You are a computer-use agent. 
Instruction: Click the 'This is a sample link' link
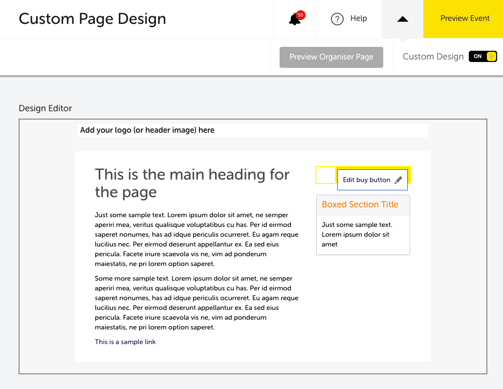(125, 342)
